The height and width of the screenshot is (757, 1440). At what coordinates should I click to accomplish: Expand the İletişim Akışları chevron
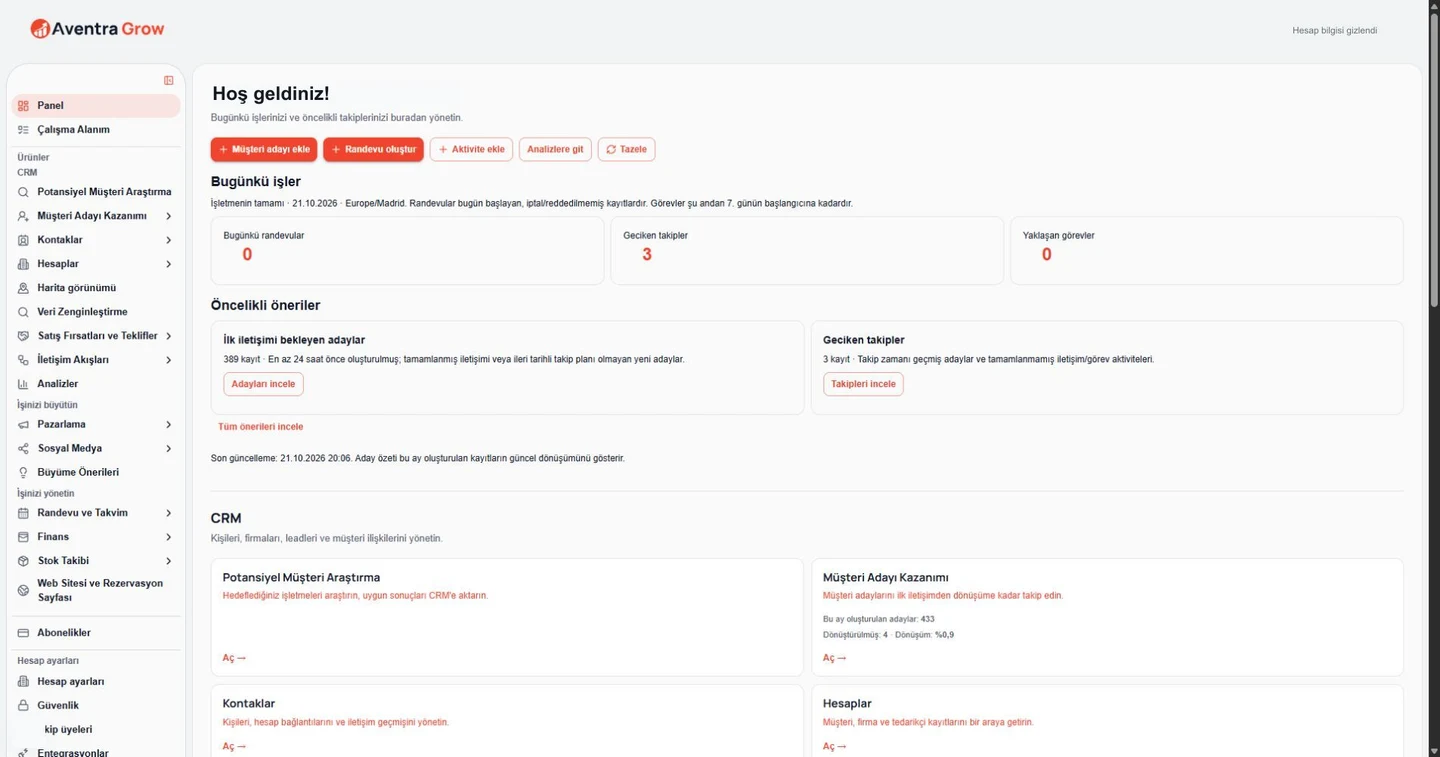coord(168,360)
